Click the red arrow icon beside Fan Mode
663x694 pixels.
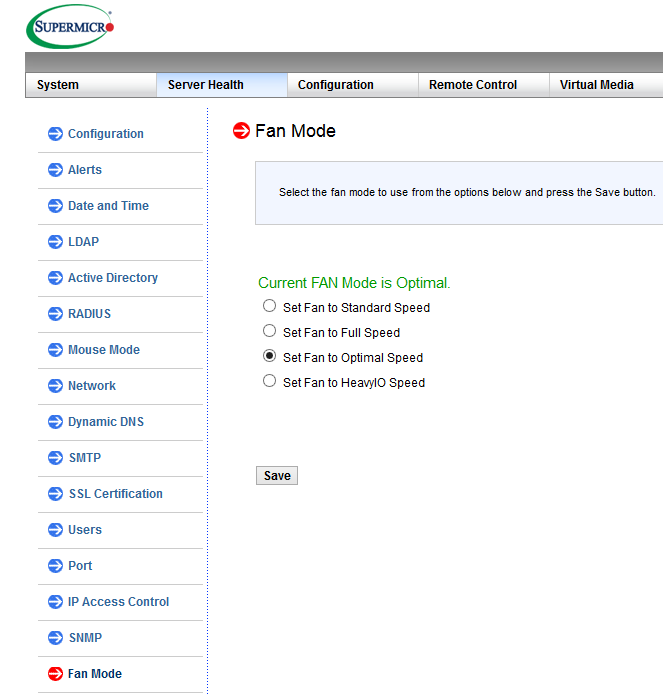click(55, 674)
